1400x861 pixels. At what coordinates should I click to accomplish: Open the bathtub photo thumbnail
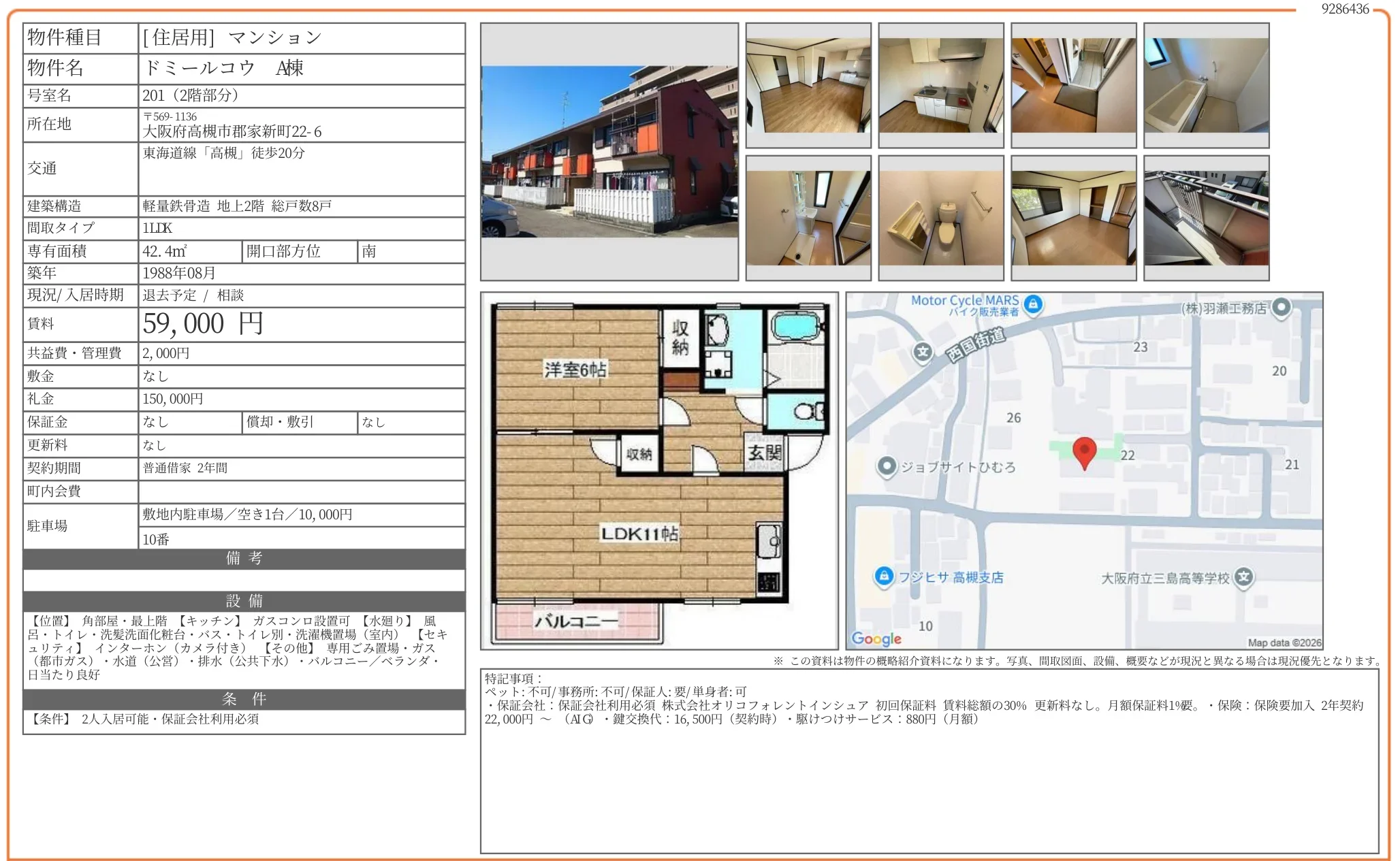[x=1206, y=85]
